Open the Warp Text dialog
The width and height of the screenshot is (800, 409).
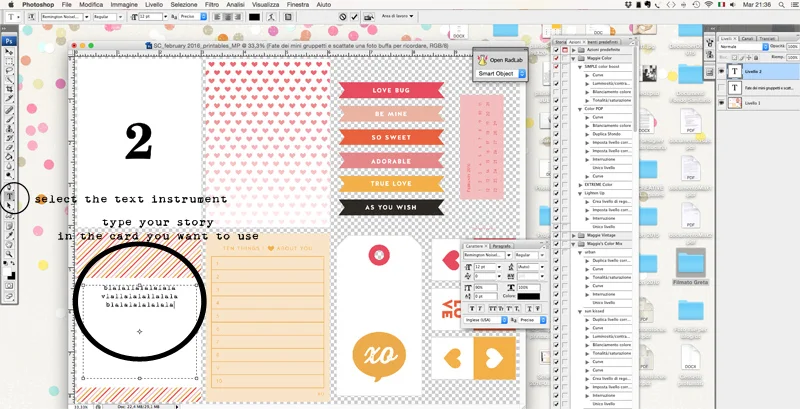(x=271, y=17)
